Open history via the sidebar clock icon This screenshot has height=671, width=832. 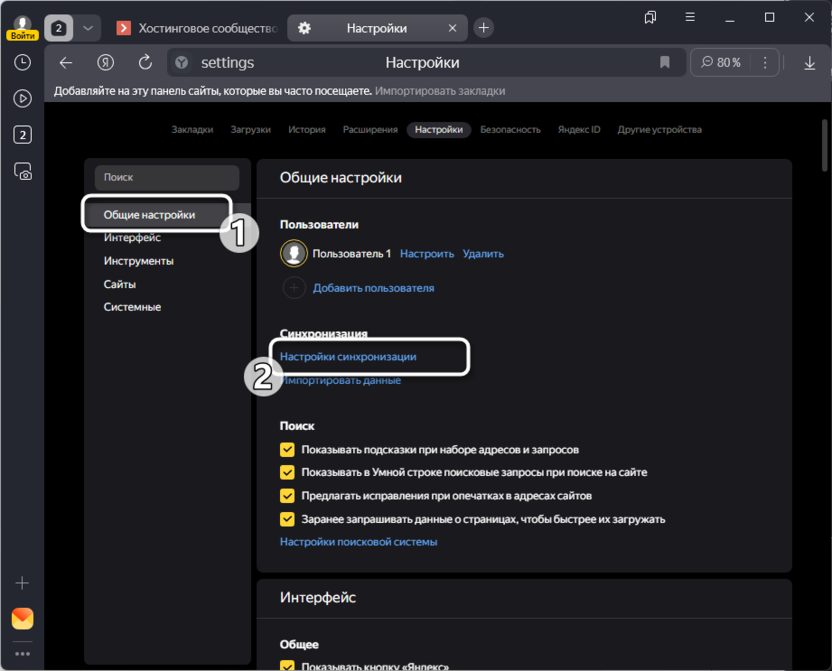(22, 63)
